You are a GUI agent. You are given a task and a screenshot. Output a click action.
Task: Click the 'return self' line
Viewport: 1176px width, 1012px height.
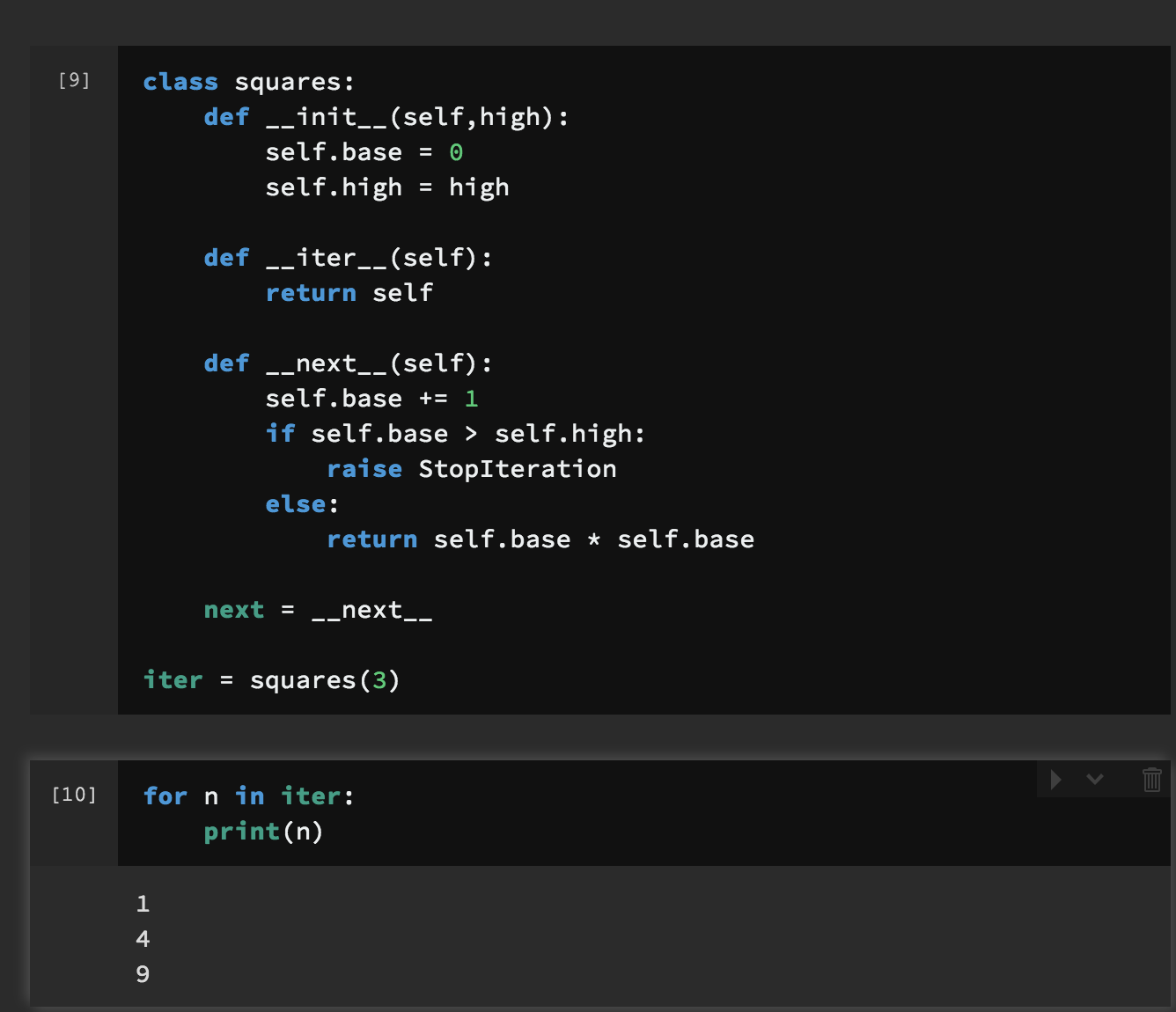coord(349,293)
